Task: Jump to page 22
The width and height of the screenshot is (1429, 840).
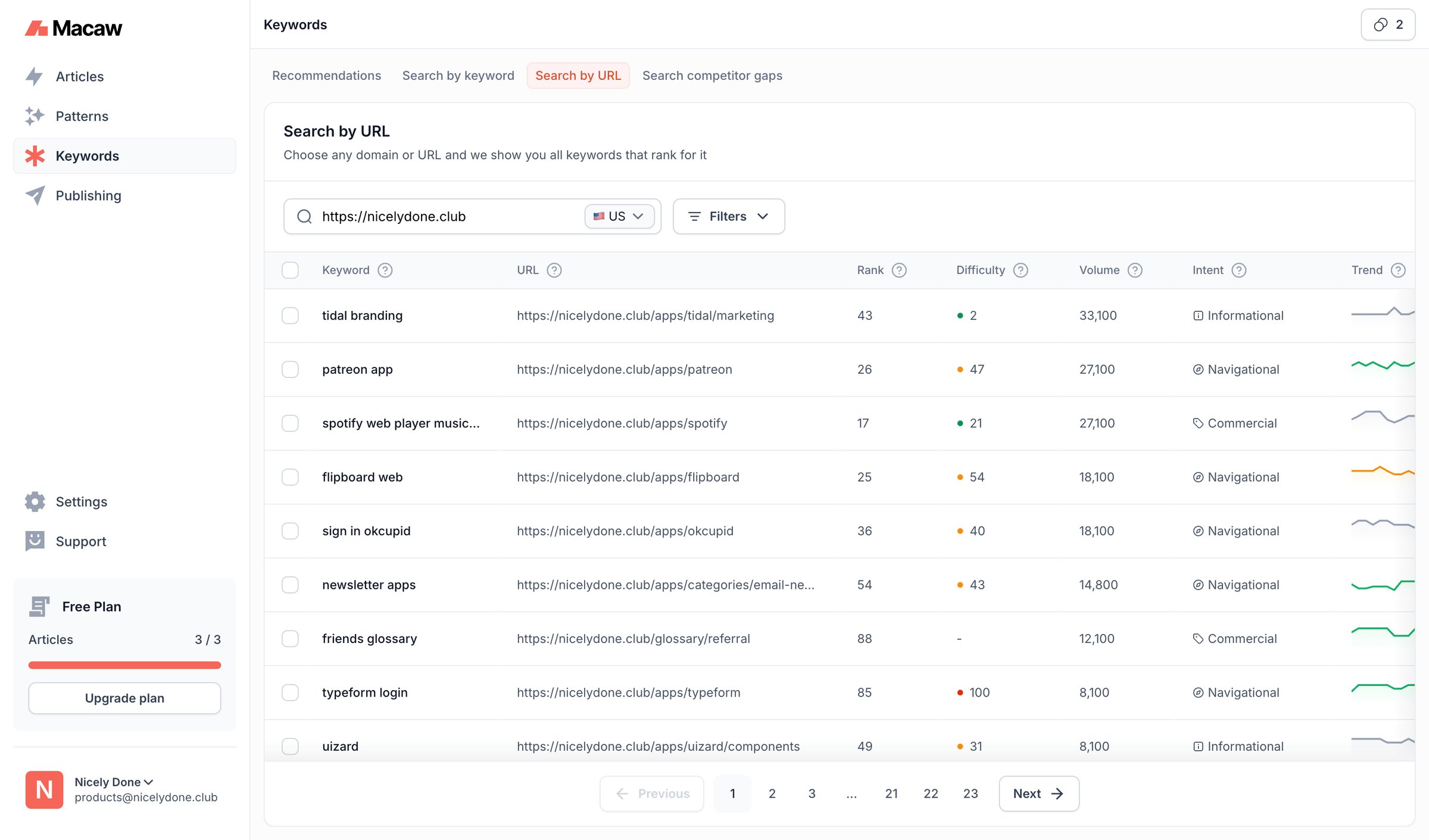Action: [x=931, y=794]
